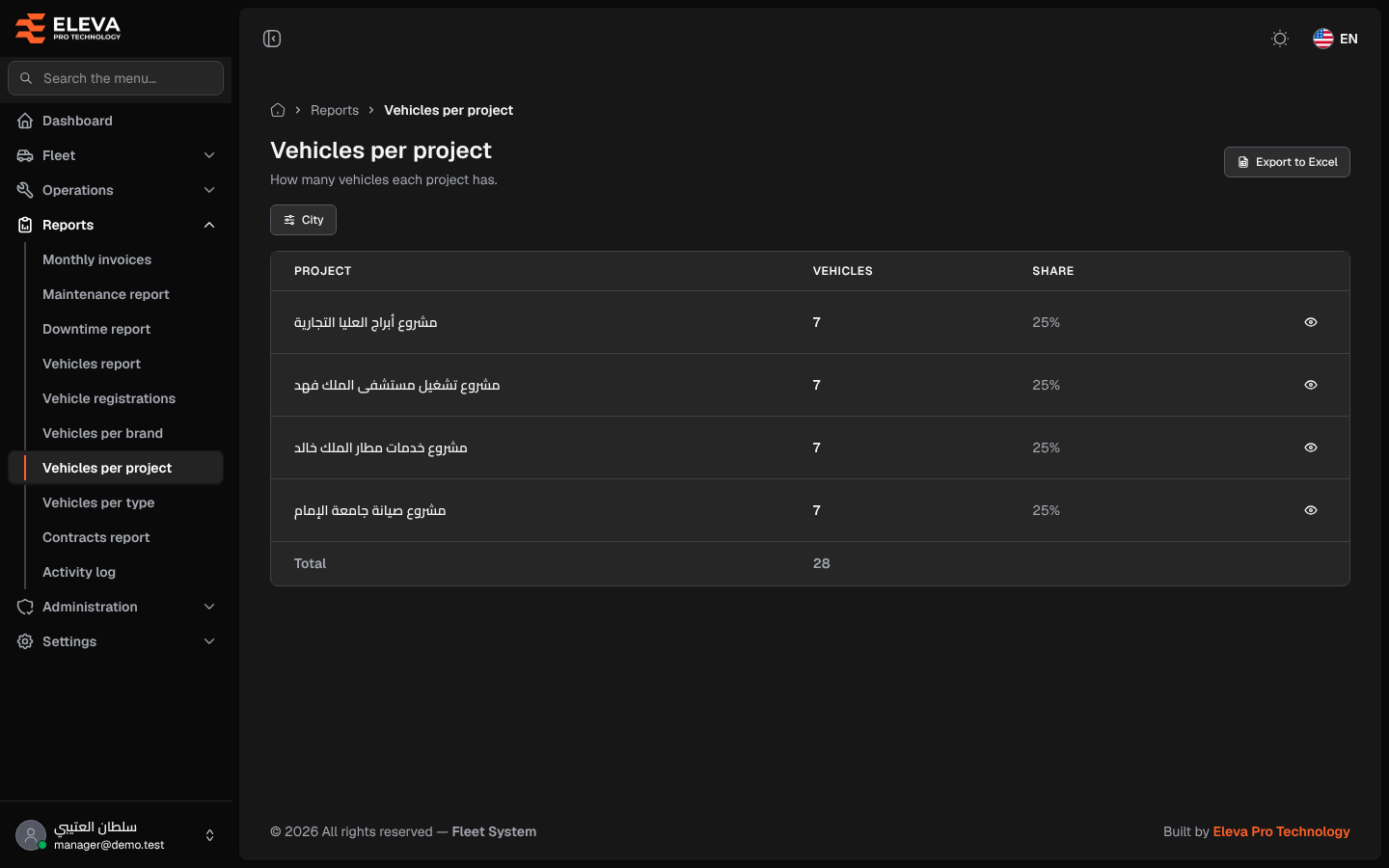Click the Eleva Pro Technology logo
The width and height of the screenshot is (1389, 868).
[68, 28]
